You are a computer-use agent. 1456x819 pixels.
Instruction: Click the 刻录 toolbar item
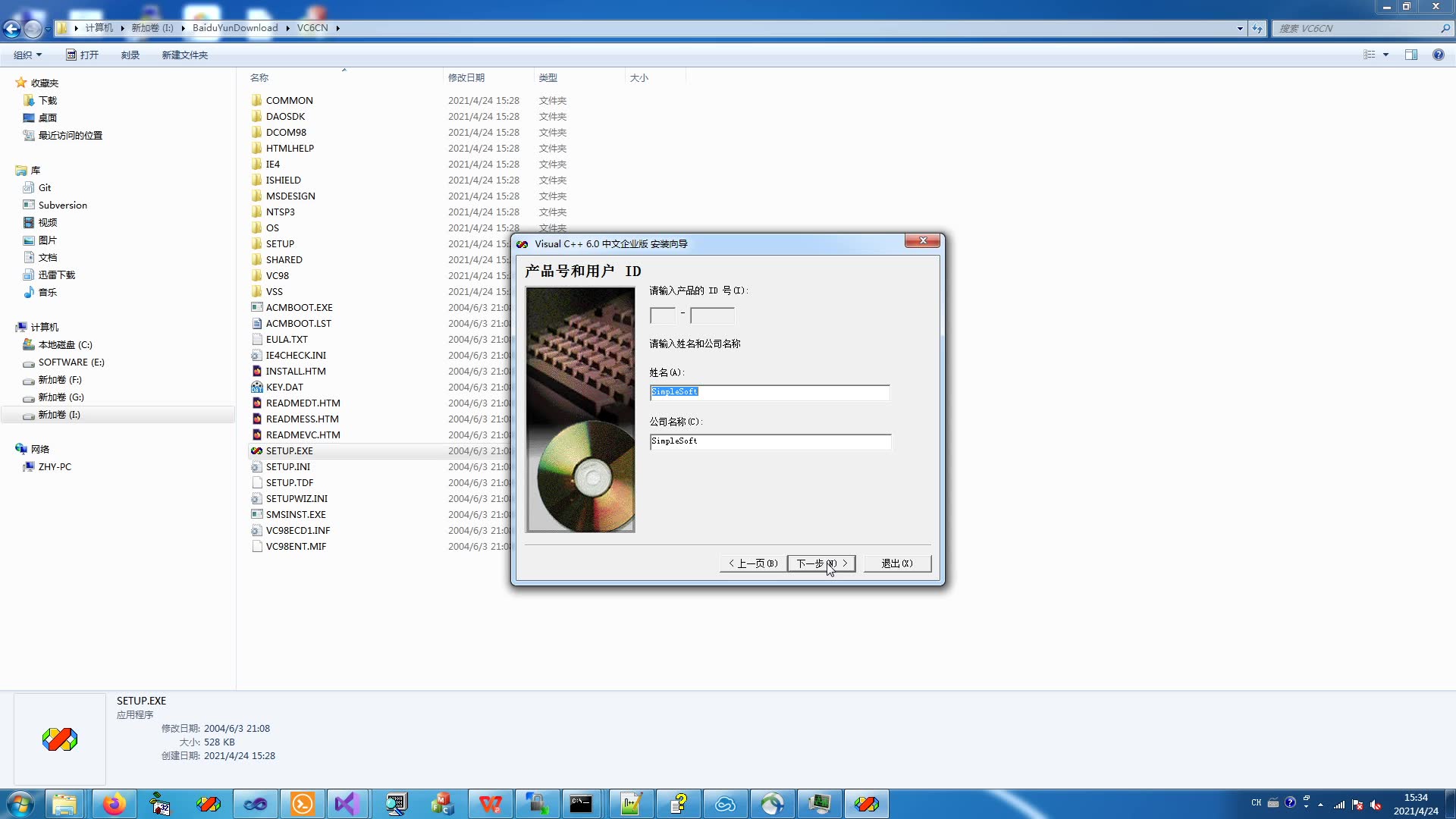pos(130,55)
